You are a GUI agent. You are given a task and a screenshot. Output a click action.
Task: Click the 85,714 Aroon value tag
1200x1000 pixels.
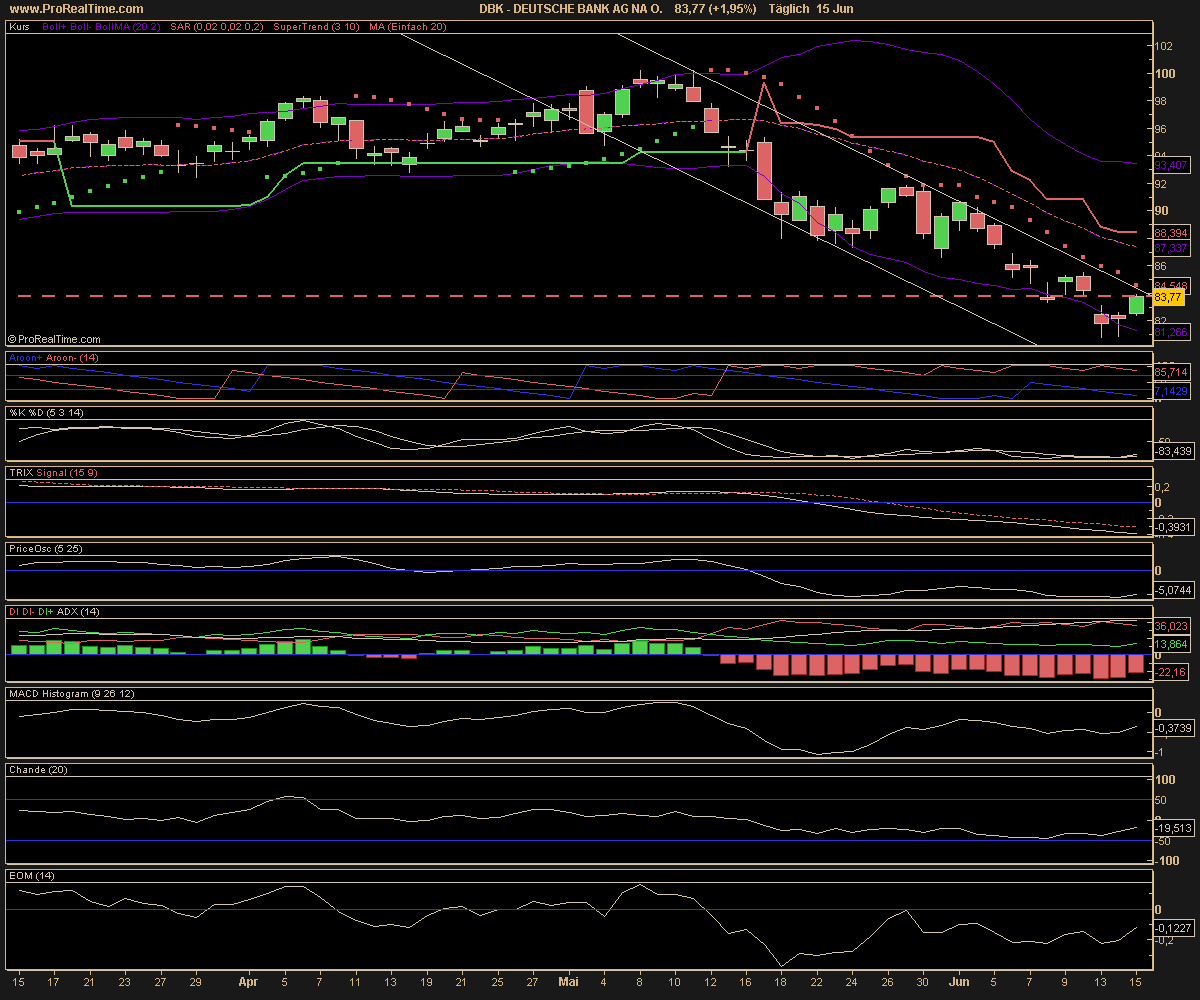tap(1171, 372)
